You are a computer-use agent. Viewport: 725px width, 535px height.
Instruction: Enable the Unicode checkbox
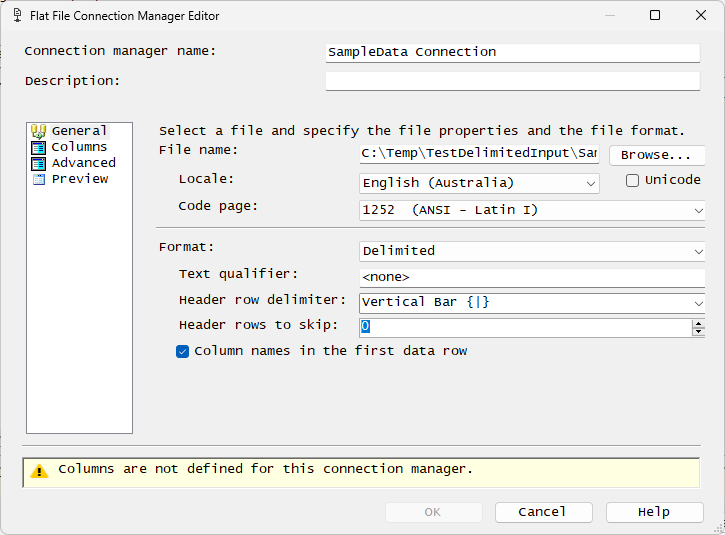tap(632, 180)
